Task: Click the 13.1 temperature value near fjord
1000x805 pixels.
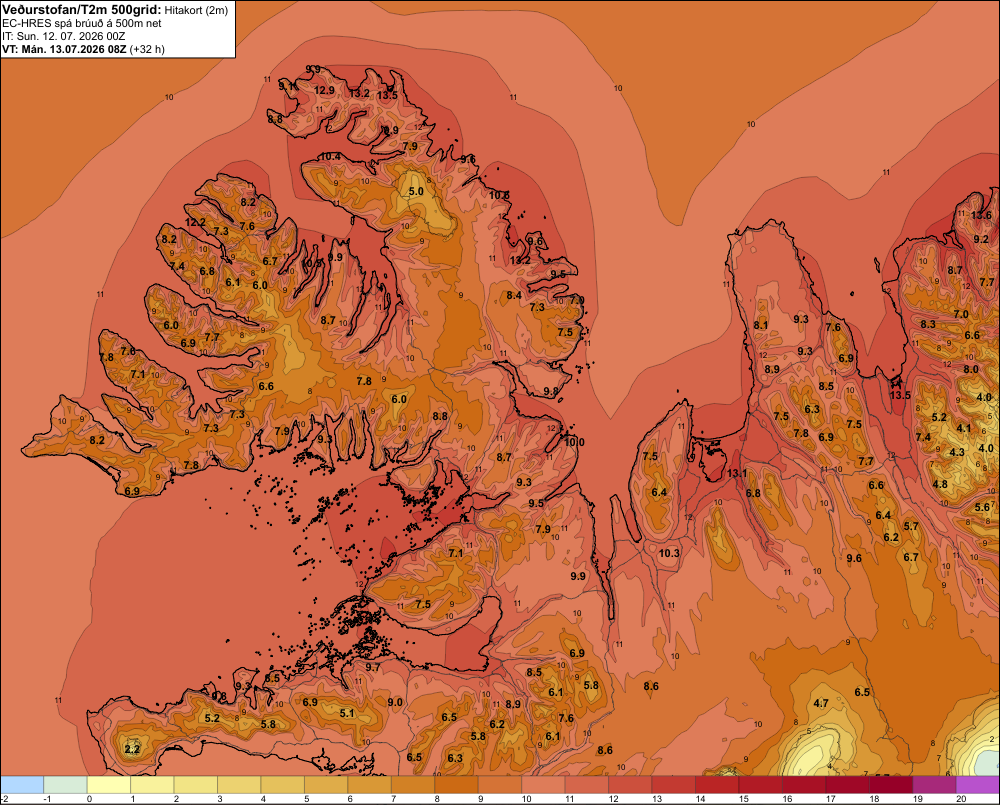Action: [737, 473]
